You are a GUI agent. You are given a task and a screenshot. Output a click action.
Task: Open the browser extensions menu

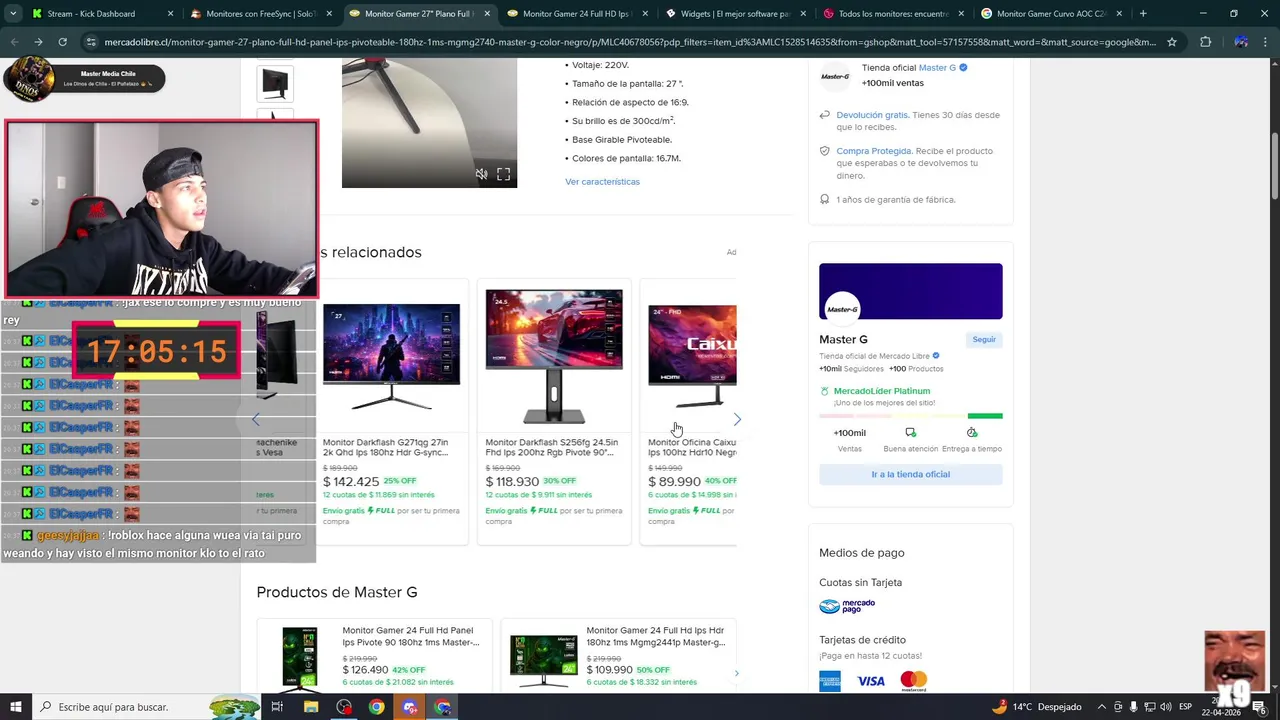pos(1205,42)
